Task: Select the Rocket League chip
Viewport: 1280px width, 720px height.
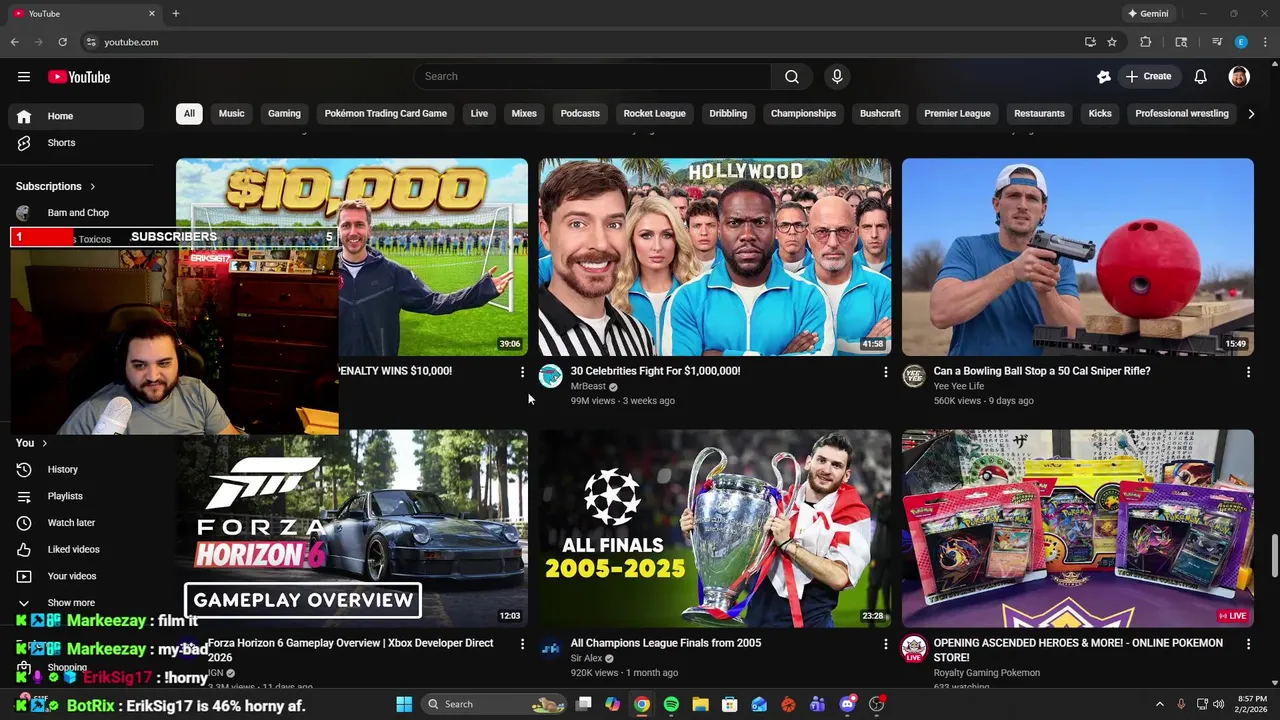Action: tap(654, 114)
